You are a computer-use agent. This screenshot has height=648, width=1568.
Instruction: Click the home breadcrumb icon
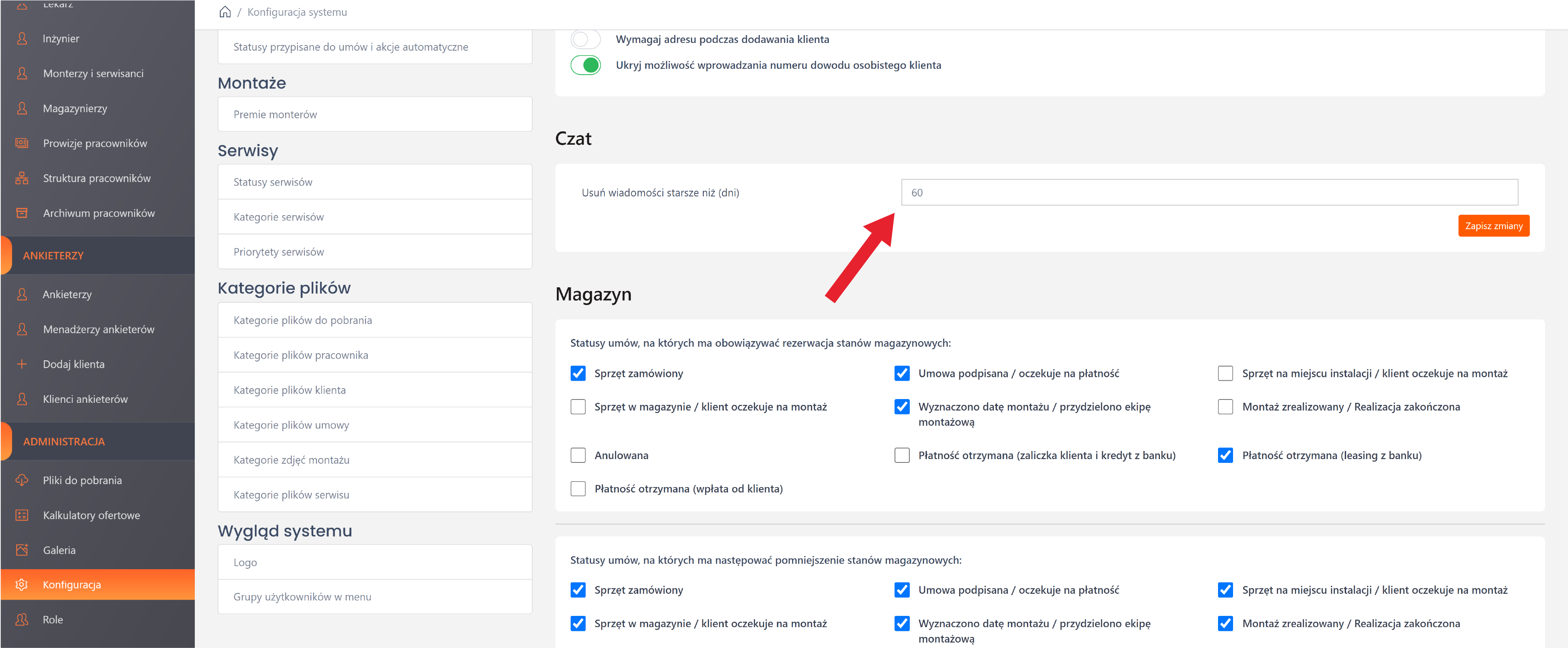pyautogui.click(x=224, y=12)
